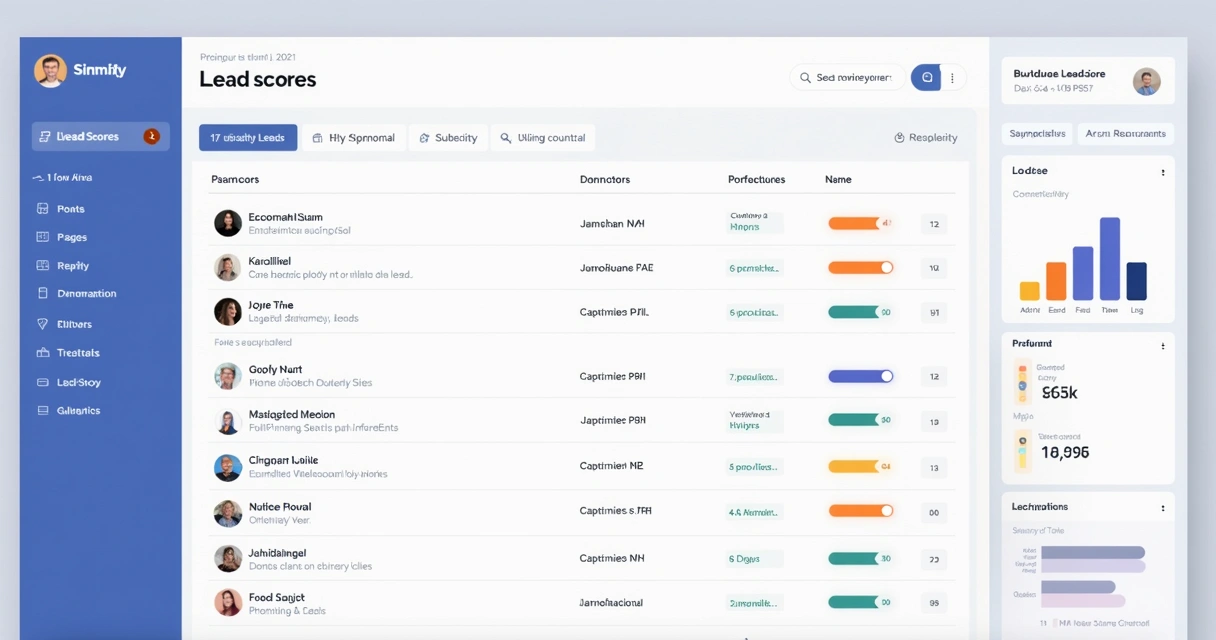Click the Lead Scores notification badge
This screenshot has width=1216, height=640.
(151, 136)
